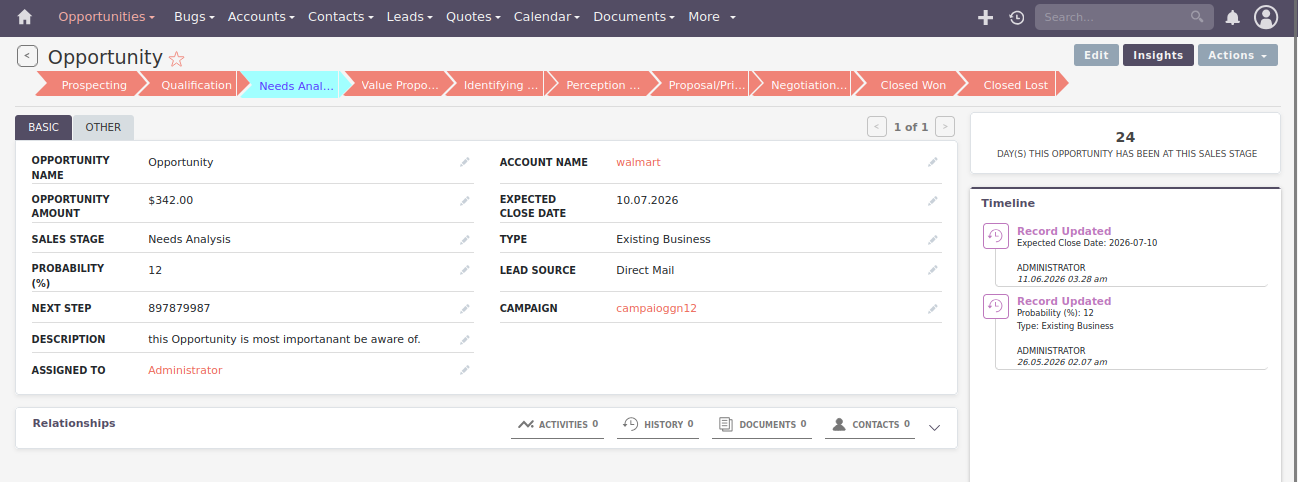The image size is (1298, 482).
Task: Go to previous record arrow
Action: [877, 127]
